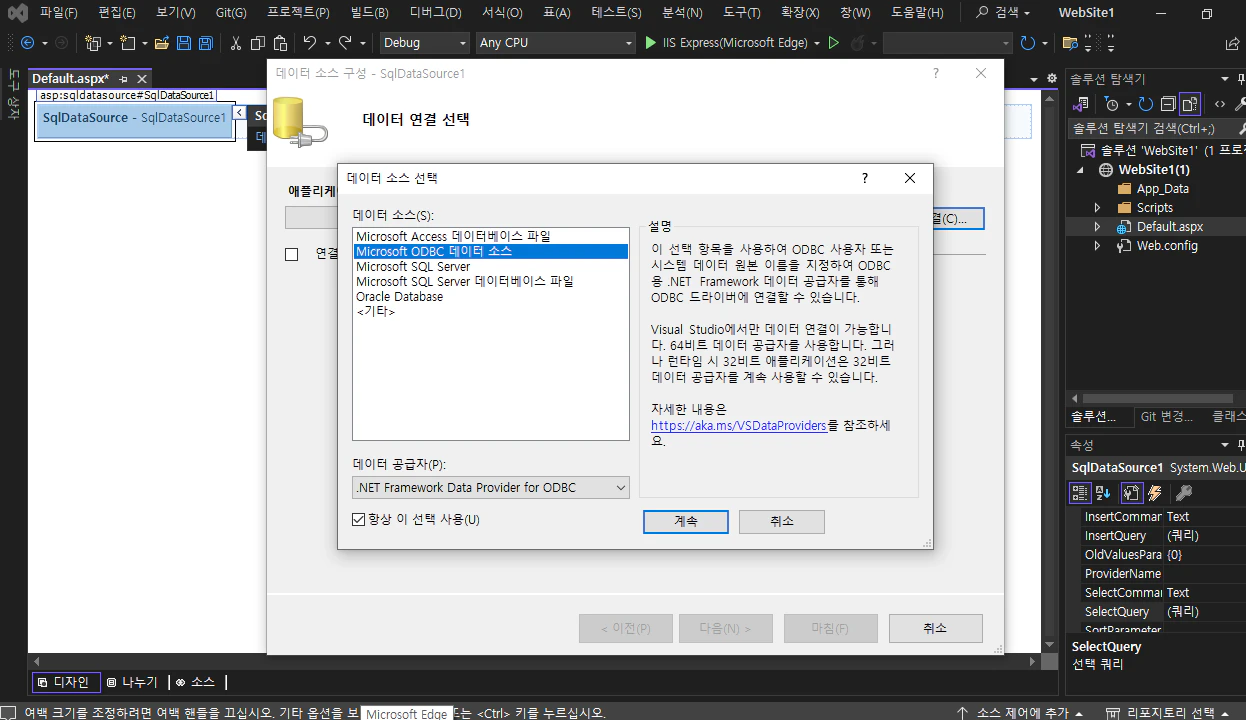
Task: Click the pending changes filter clock icon
Action: click(x=1111, y=104)
